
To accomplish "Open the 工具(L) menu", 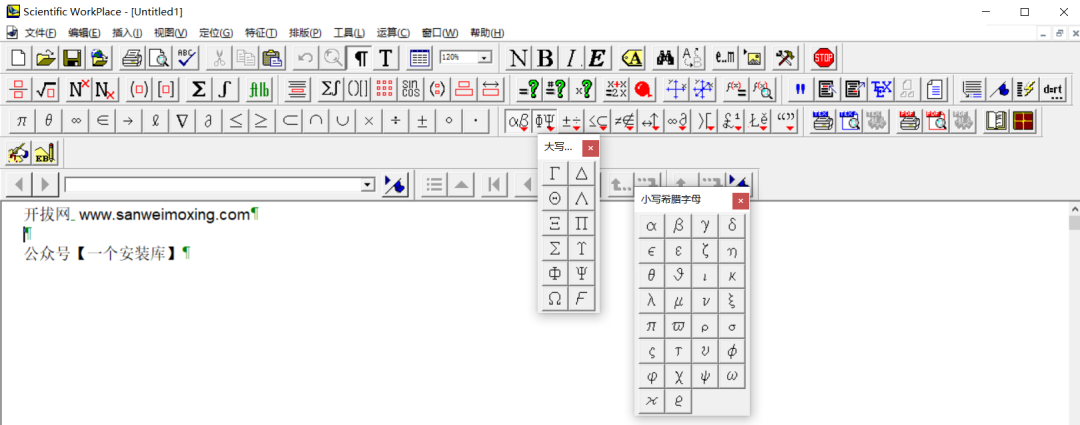I will pos(349,33).
